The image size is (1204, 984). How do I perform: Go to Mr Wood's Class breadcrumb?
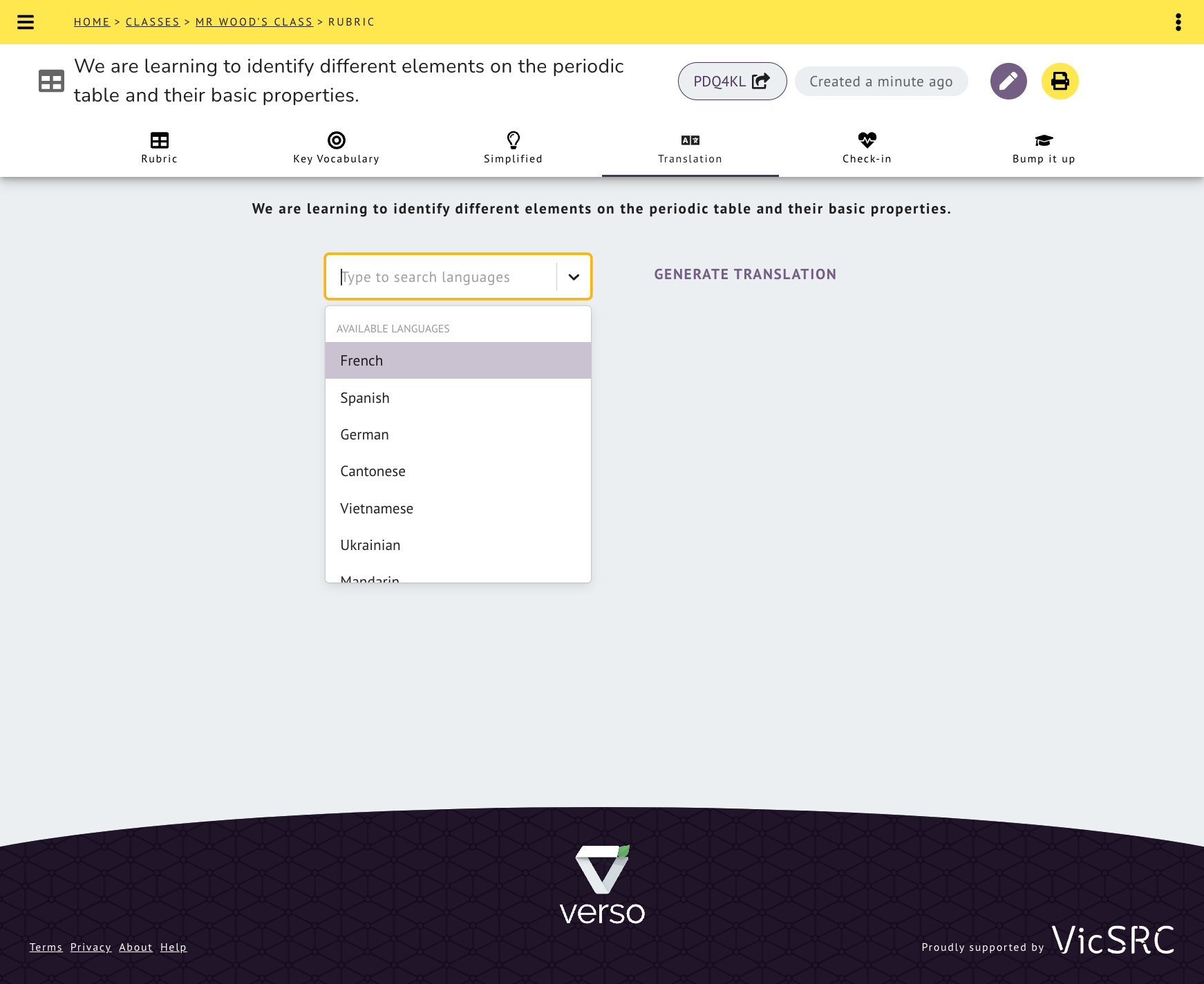pyautogui.click(x=254, y=22)
